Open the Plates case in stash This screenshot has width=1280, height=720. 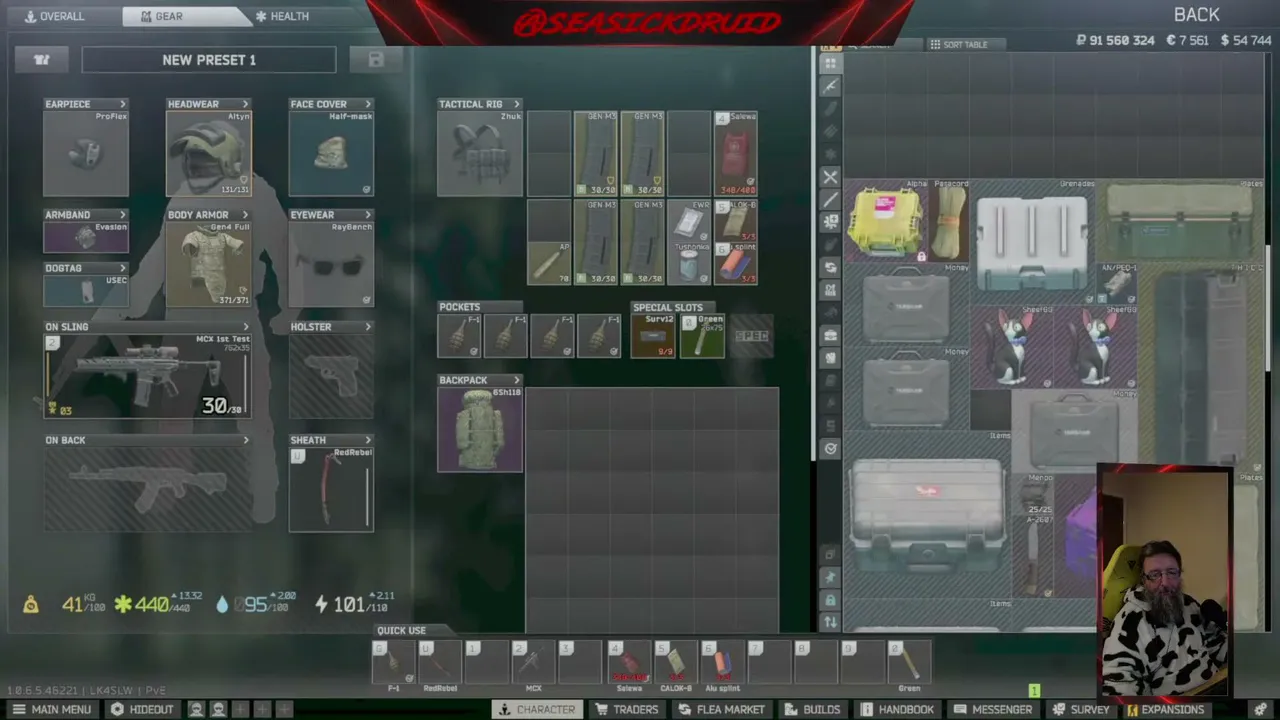pos(1180,221)
